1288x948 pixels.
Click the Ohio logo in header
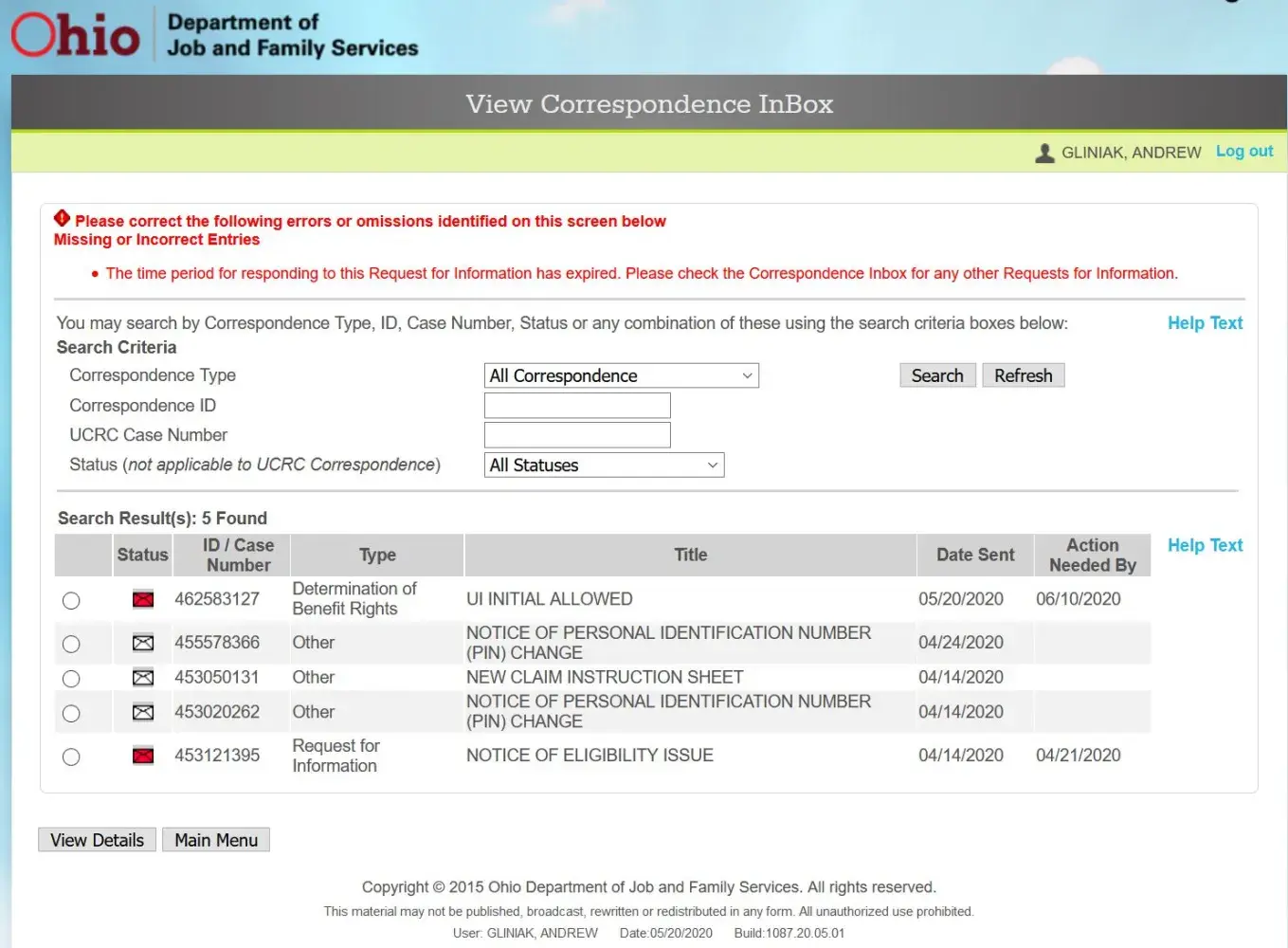(x=76, y=35)
